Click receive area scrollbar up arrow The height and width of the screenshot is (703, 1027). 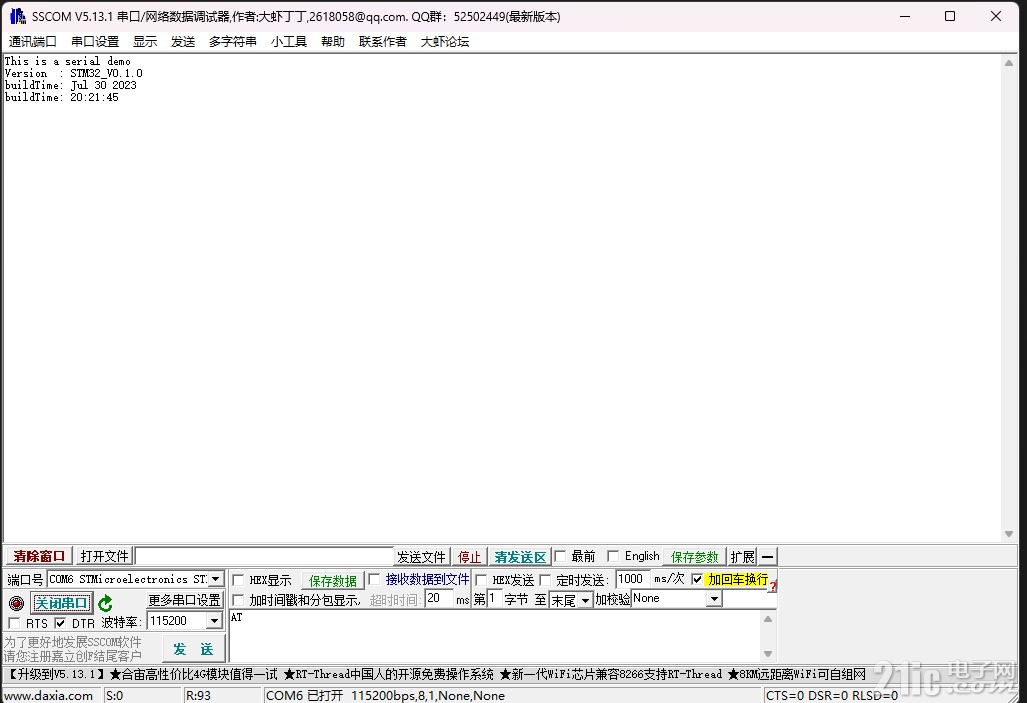[x=1009, y=64]
